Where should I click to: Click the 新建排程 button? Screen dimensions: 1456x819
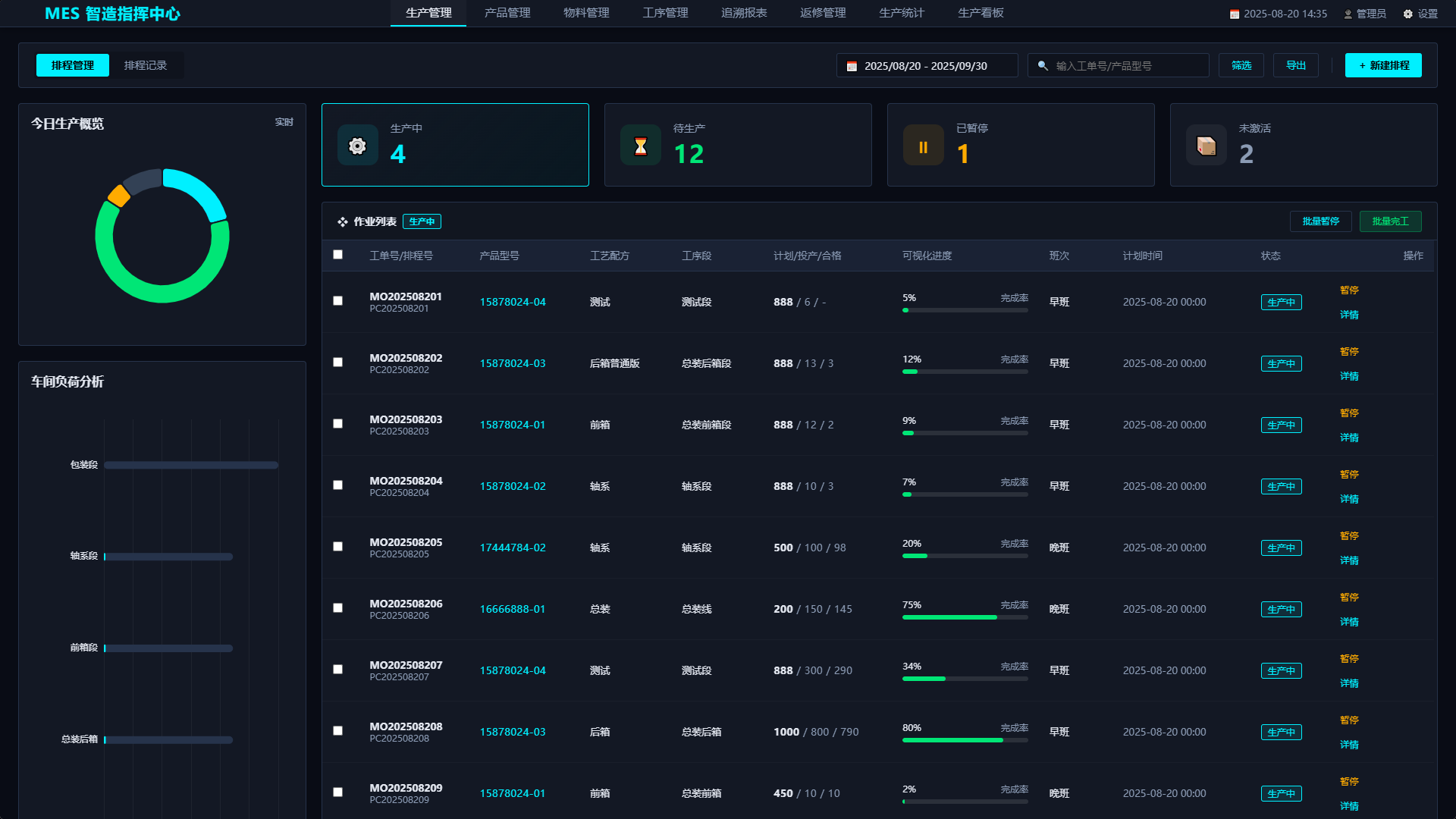(1383, 65)
